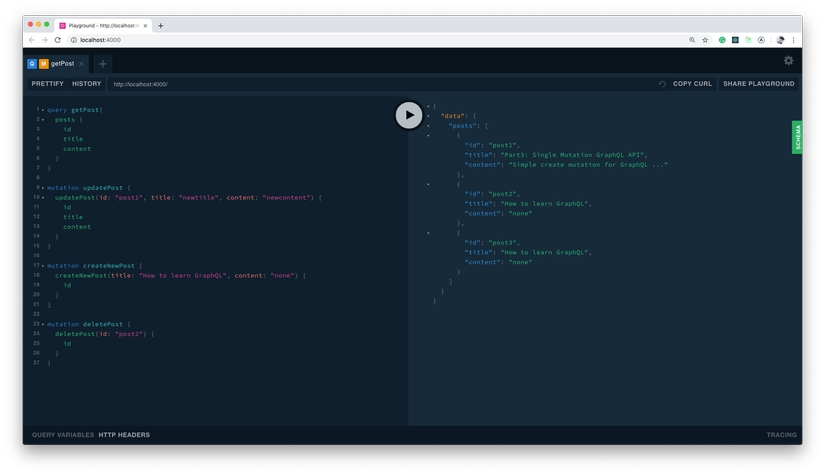Collapse the "data" object in response
This screenshot has height=475, width=825.
click(429, 116)
